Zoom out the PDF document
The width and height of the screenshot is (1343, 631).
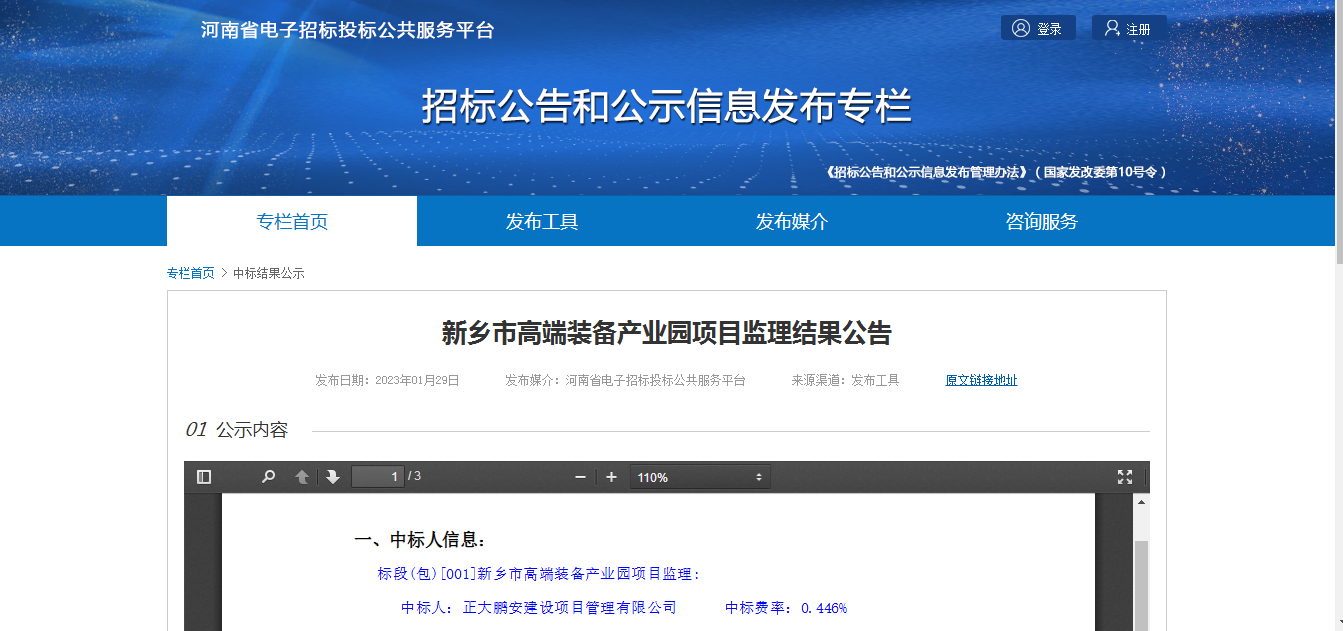coord(580,477)
